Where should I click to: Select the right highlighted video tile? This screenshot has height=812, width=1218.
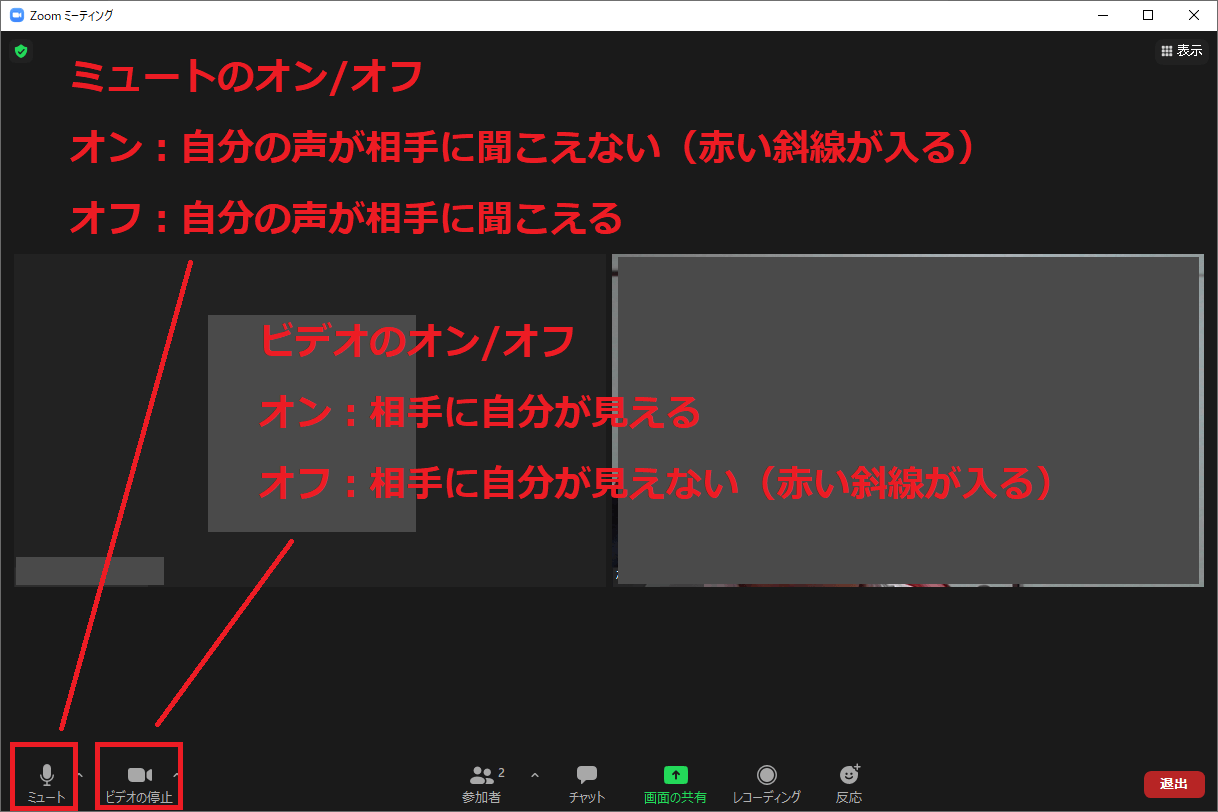[907, 420]
